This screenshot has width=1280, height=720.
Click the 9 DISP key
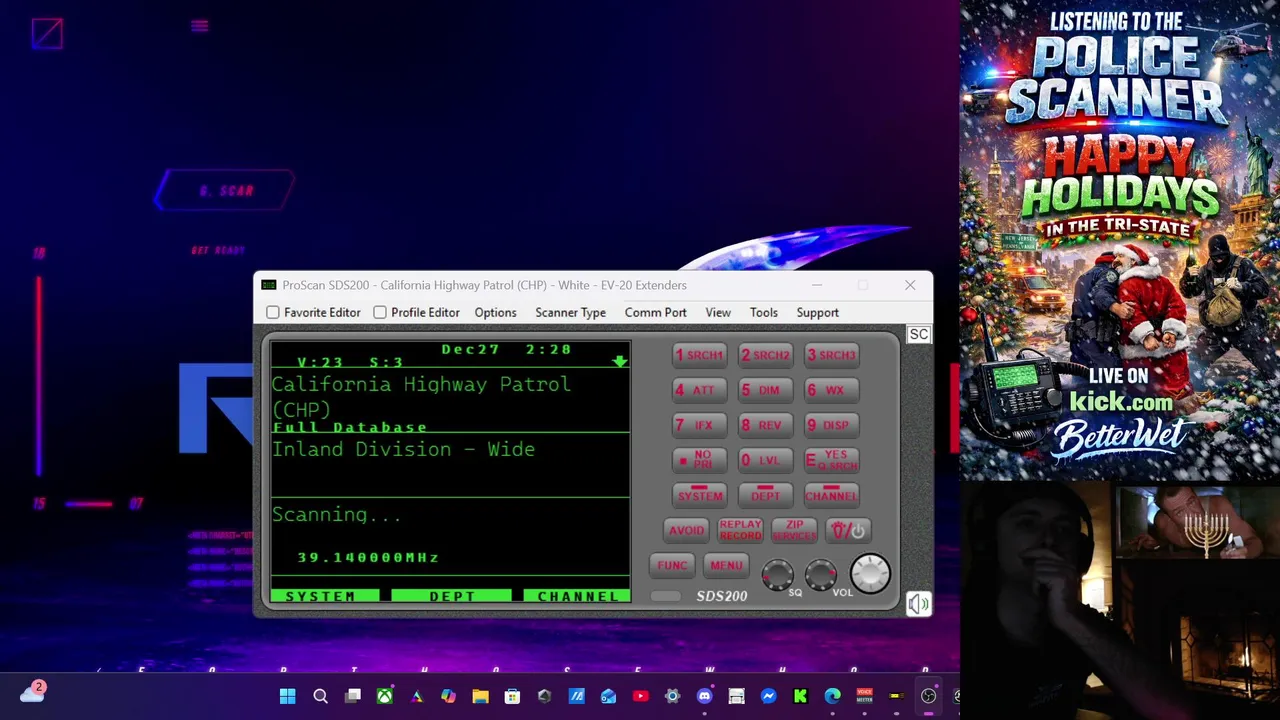[x=831, y=425]
